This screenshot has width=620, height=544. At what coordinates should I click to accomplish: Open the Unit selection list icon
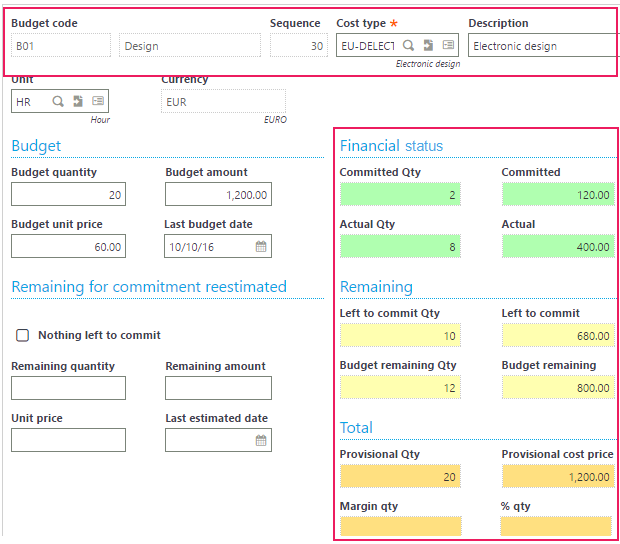(x=98, y=101)
